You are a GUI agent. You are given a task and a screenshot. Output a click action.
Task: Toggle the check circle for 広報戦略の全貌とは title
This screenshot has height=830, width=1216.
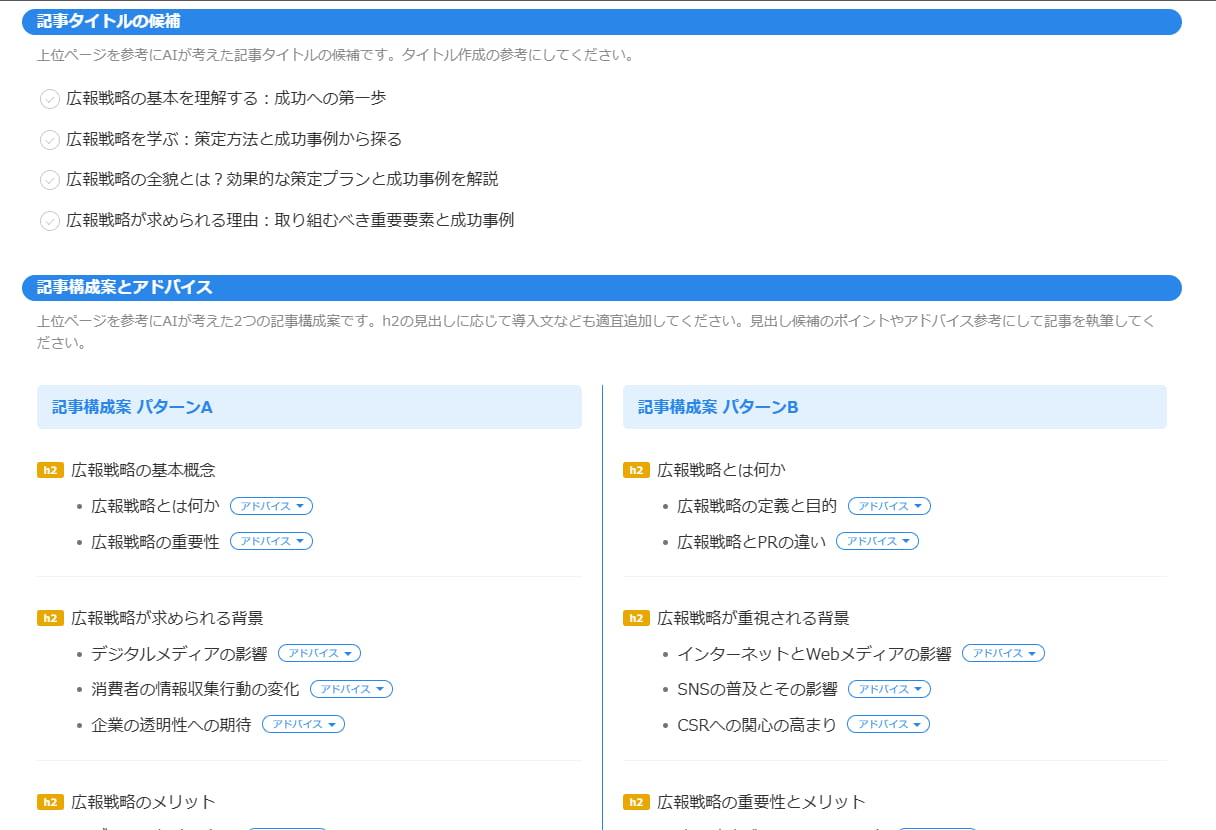click(x=50, y=180)
